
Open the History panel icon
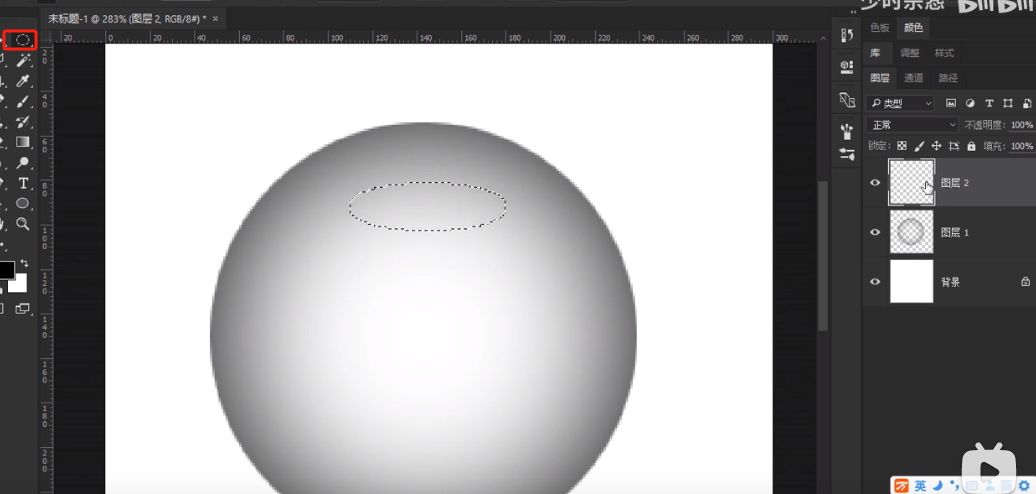[x=846, y=36]
